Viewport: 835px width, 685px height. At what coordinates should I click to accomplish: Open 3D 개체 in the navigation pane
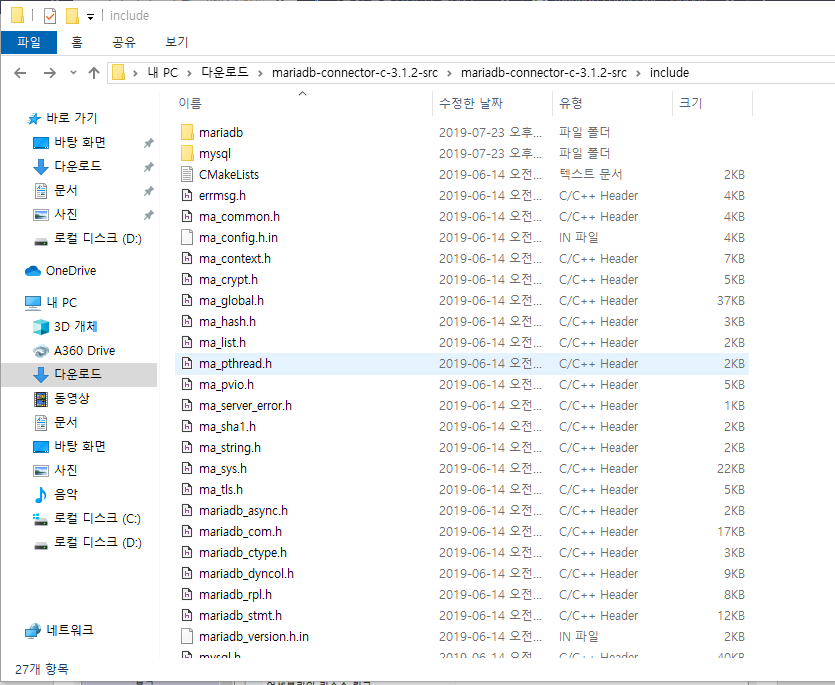(x=76, y=327)
